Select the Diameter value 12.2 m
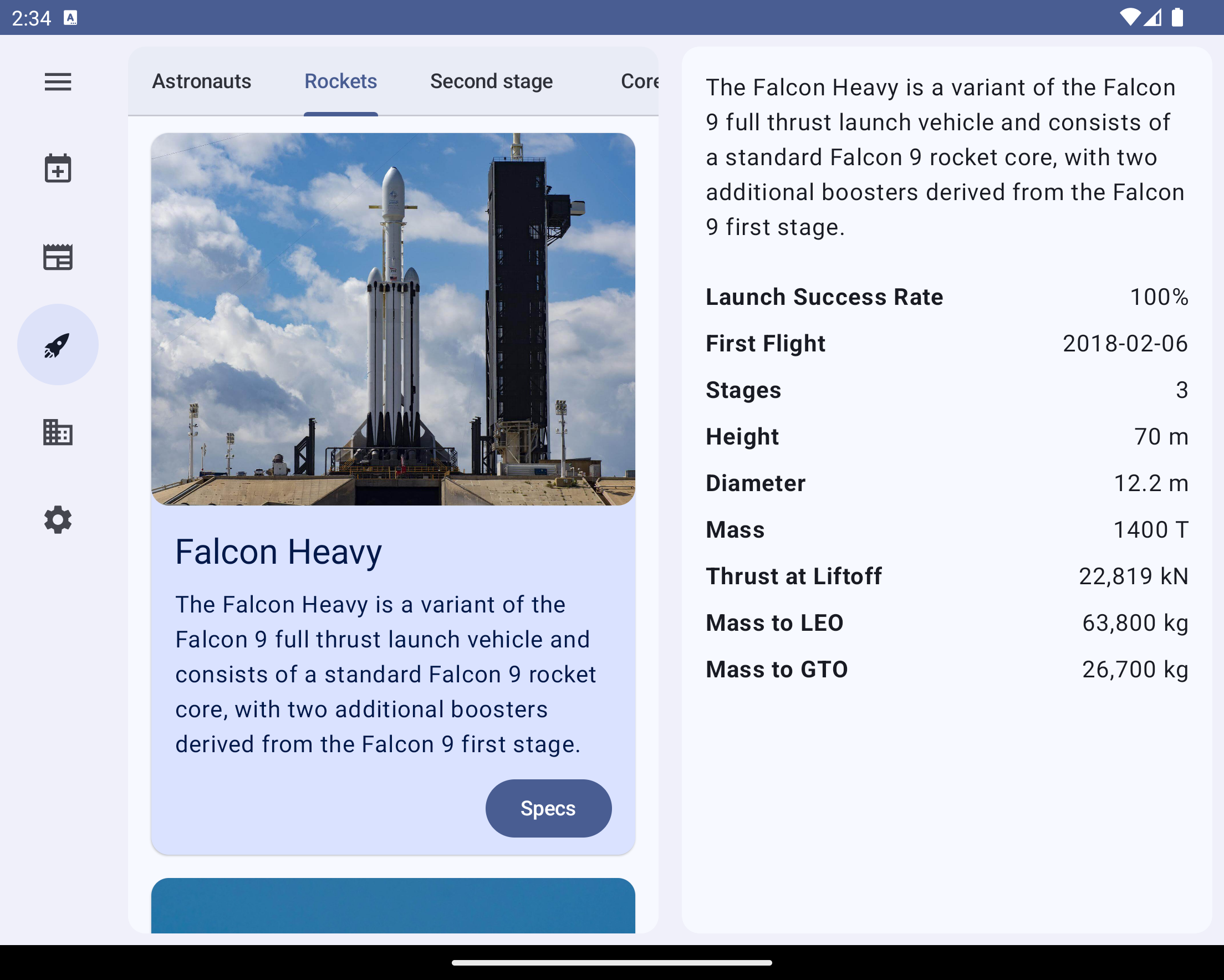The image size is (1224, 980). [1151, 483]
